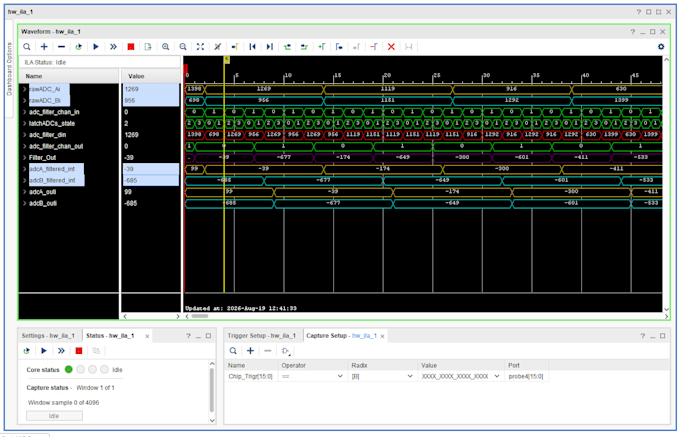680x437 pixels.
Task: Expand the adc_filter_din signal
Action: tap(25, 135)
